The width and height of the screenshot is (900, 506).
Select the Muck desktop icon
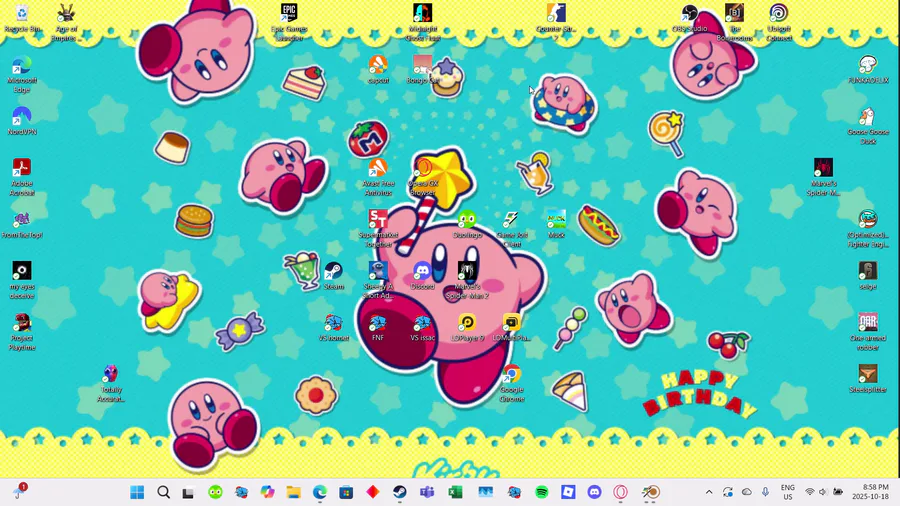coord(556,224)
